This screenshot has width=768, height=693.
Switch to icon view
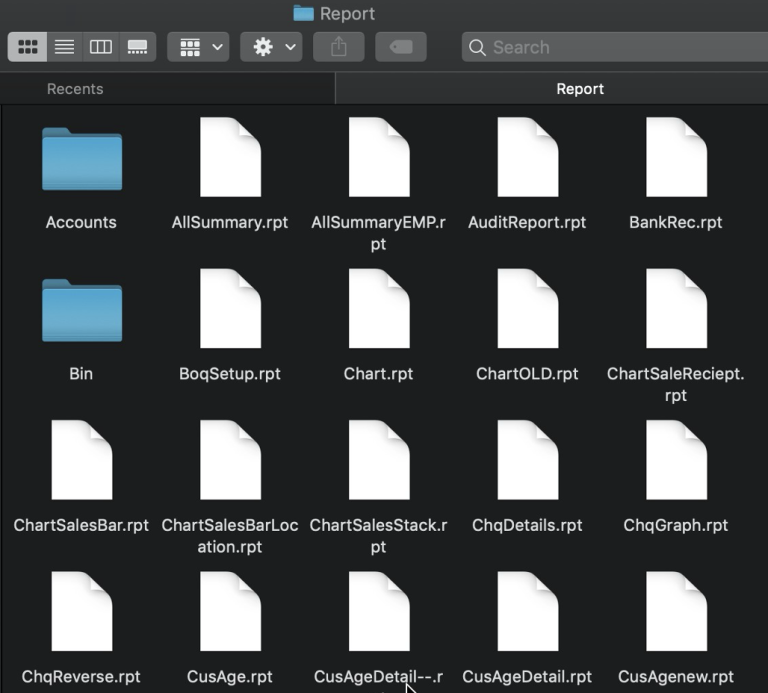(27, 47)
